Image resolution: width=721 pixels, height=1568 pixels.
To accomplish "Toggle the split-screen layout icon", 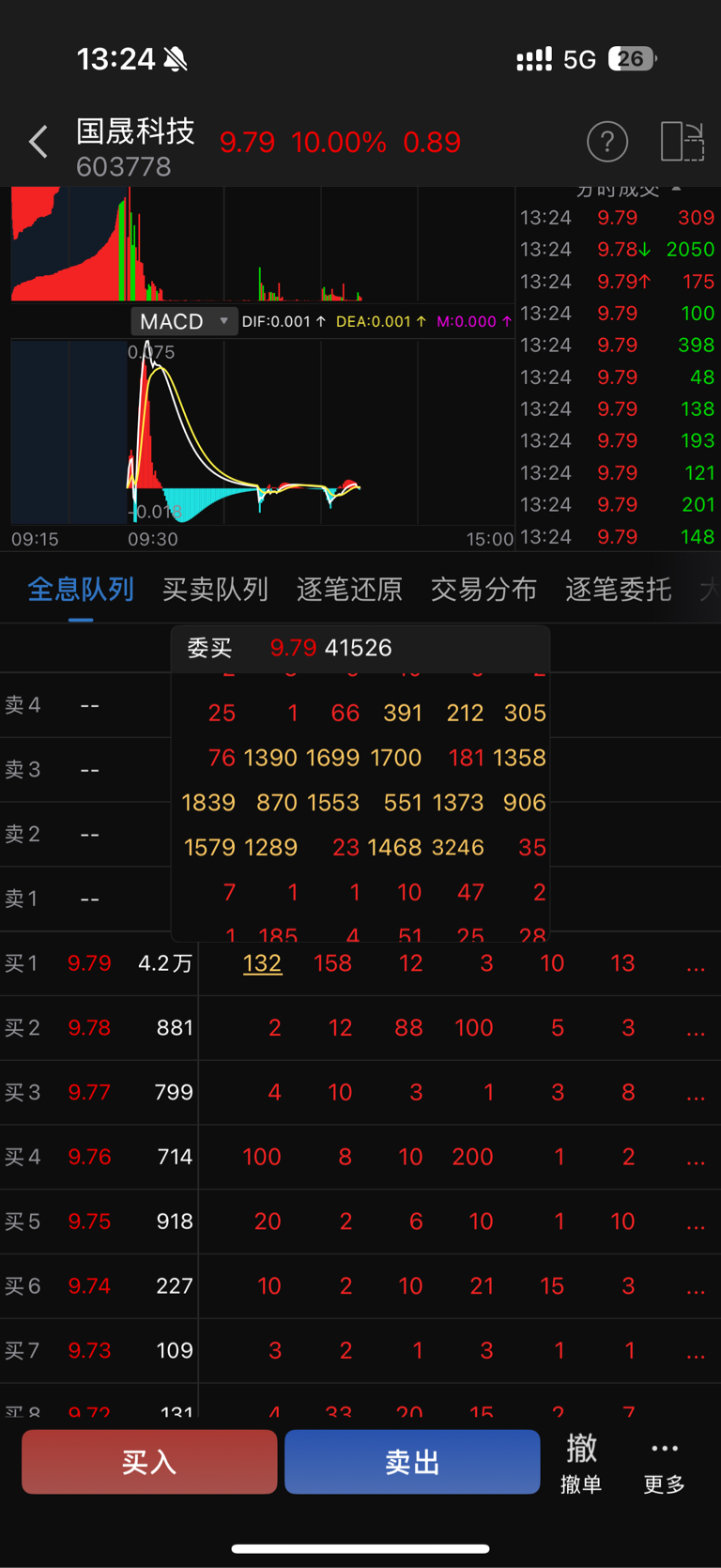I will pyautogui.click(x=683, y=142).
